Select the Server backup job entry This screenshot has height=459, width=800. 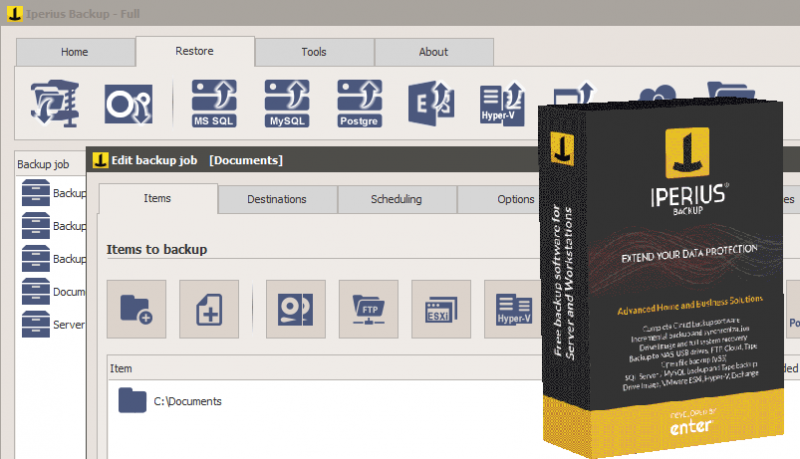[x=54, y=325]
